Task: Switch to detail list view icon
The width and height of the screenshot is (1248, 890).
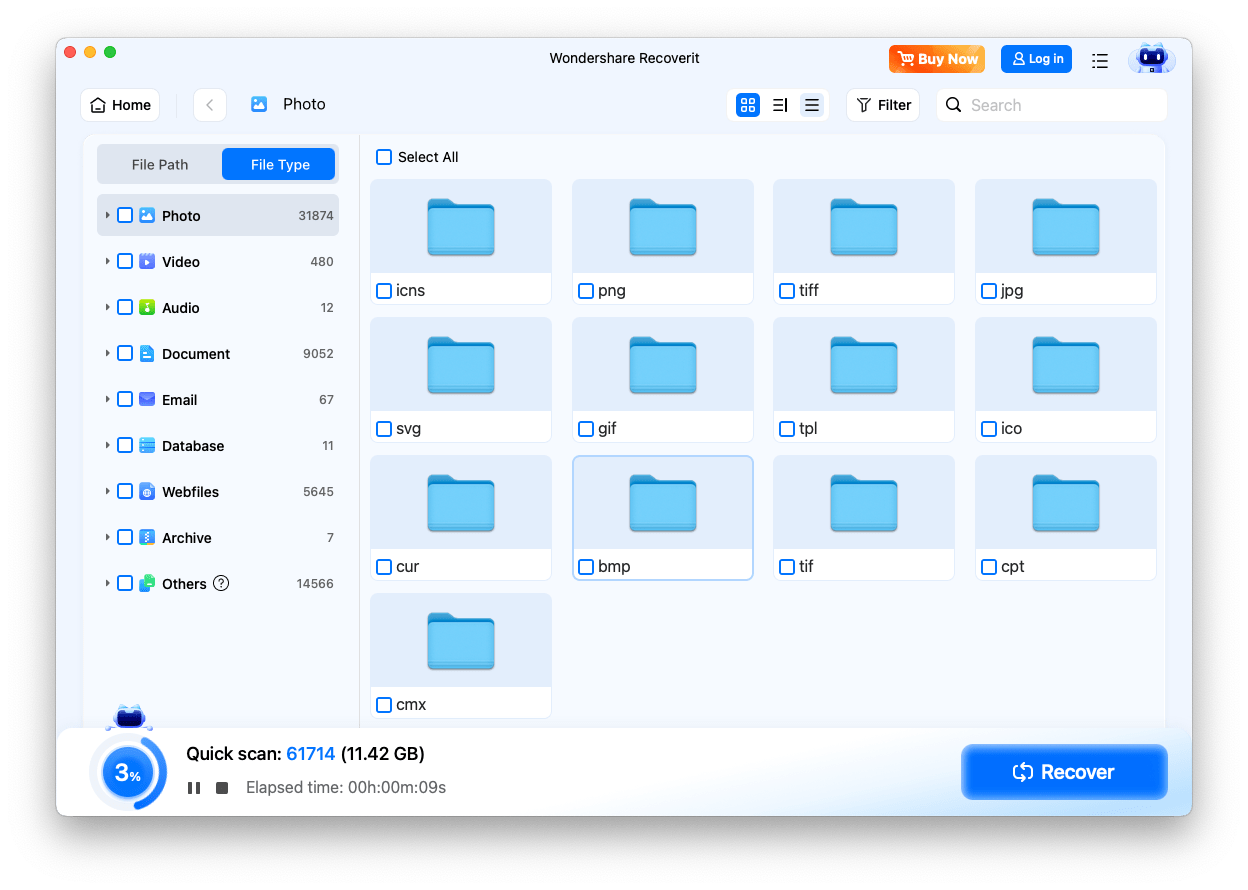Action: click(780, 105)
